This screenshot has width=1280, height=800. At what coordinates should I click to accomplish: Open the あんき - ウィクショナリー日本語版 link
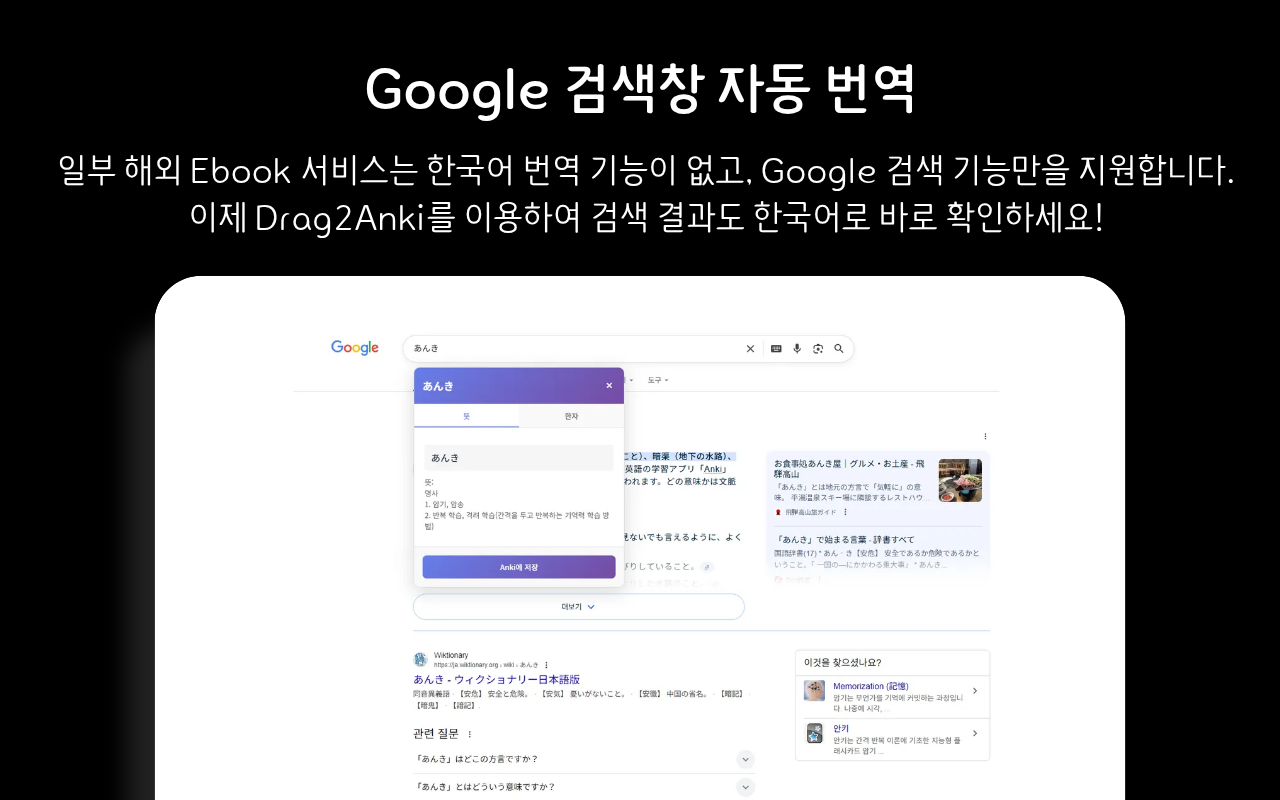[x=497, y=679]
